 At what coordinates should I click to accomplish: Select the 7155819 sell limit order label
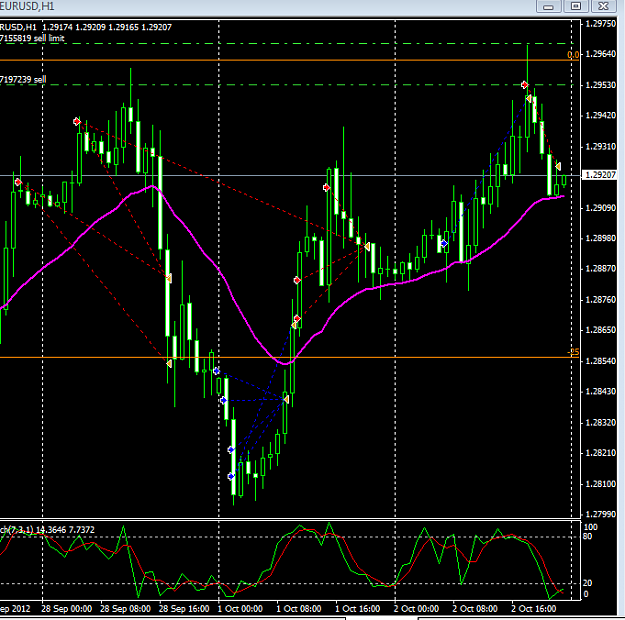[x=32, y=38]
